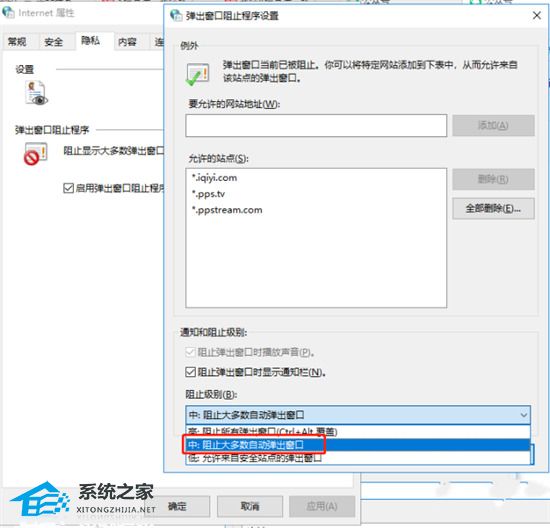
Task: Select *.iqiyi.com in allowed sites list
Action: tap(215, 178)
